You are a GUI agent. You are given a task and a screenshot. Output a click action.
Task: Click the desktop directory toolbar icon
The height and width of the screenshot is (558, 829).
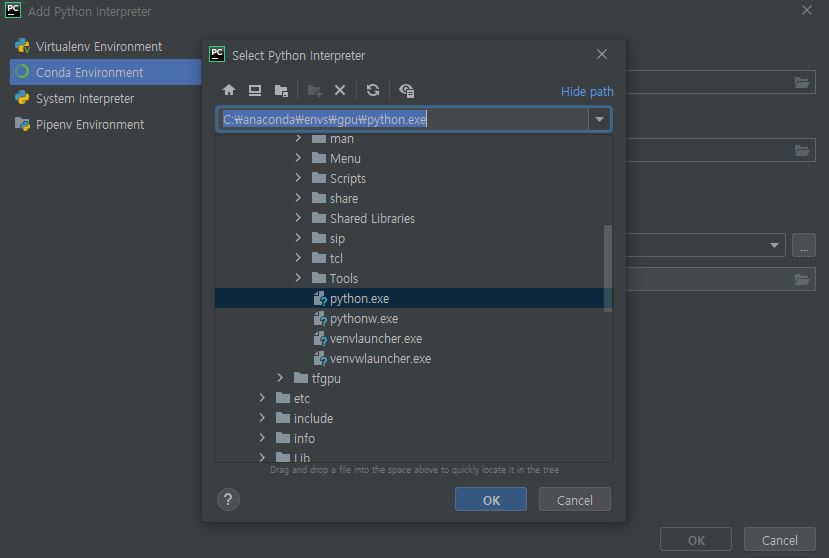(255, 90)
